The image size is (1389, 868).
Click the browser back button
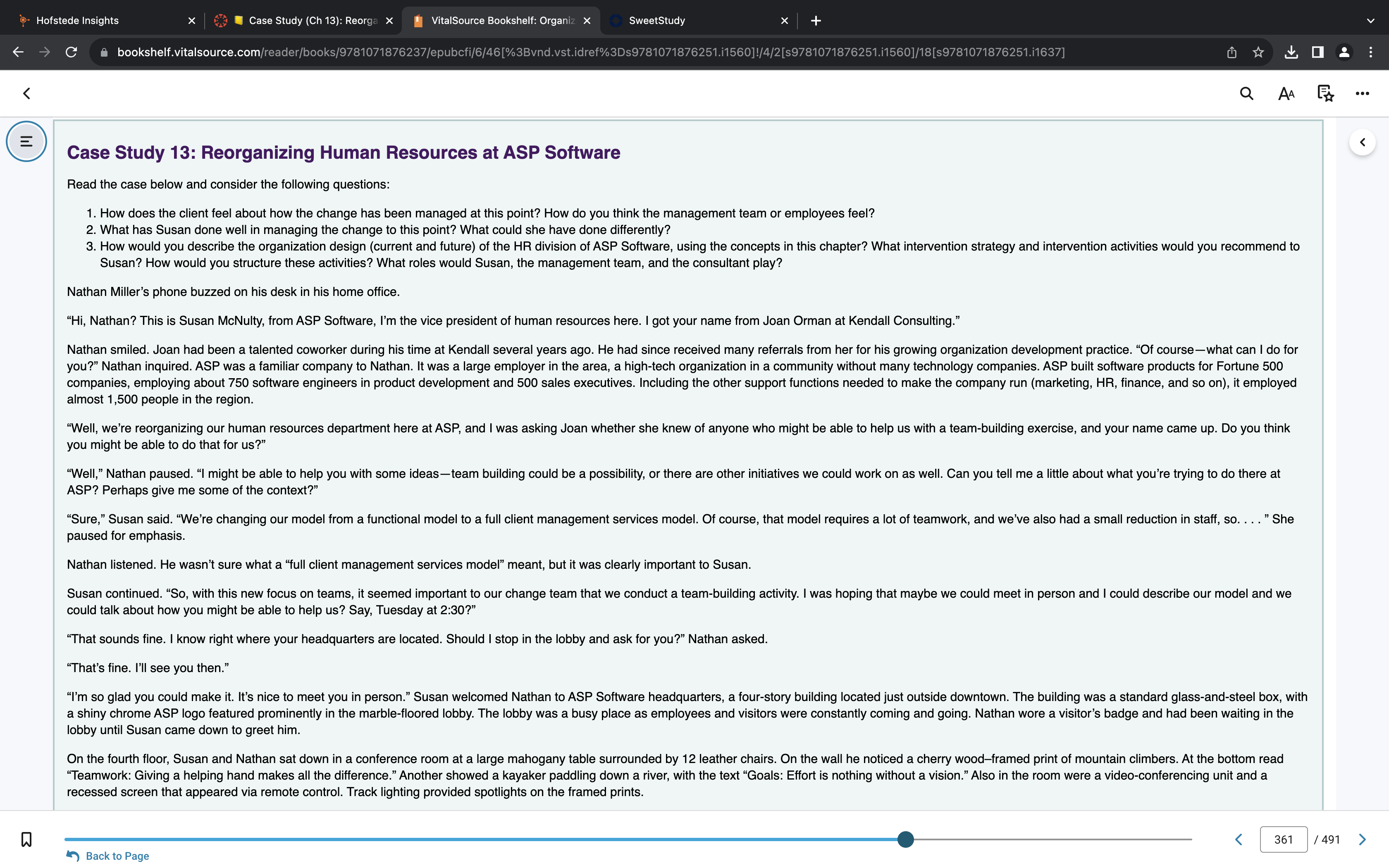coord(18,52)
